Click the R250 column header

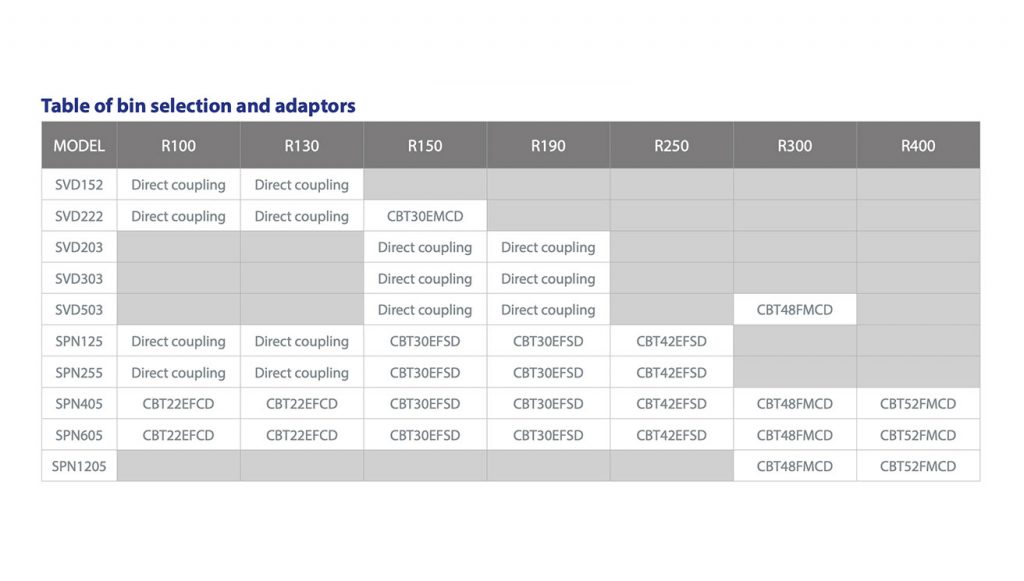point(672,146)
